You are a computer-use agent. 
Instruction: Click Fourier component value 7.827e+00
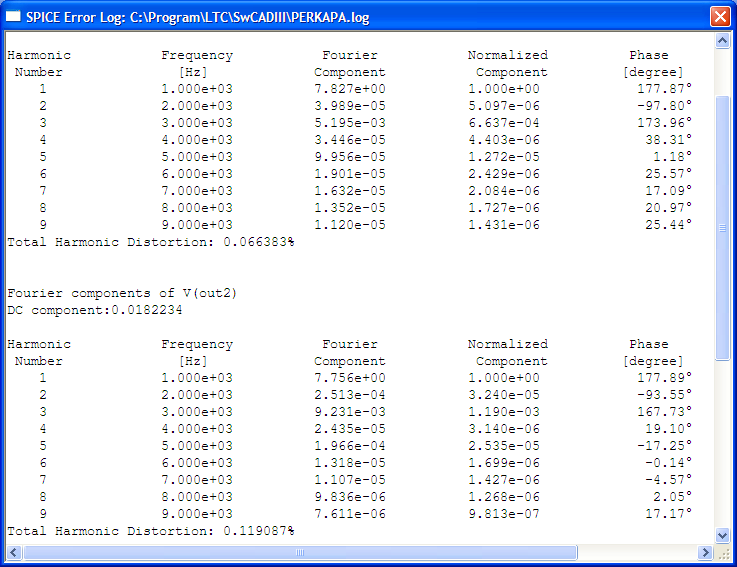point(350,89)
